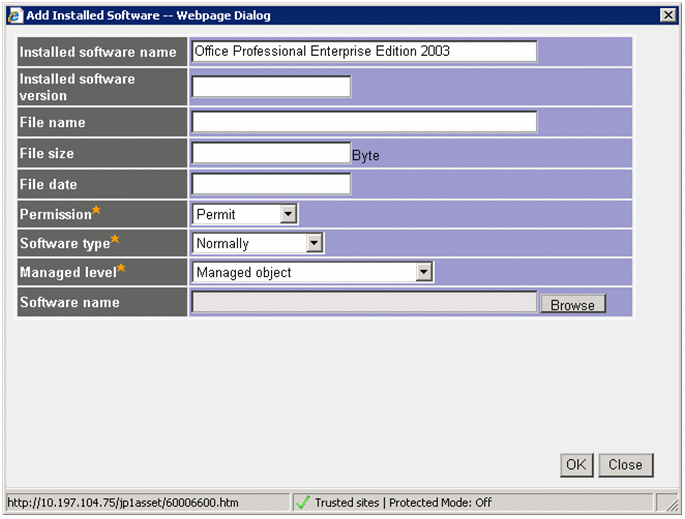Focus the File date text box
Viewport: 685px width, 519px height.
(271, 184)
